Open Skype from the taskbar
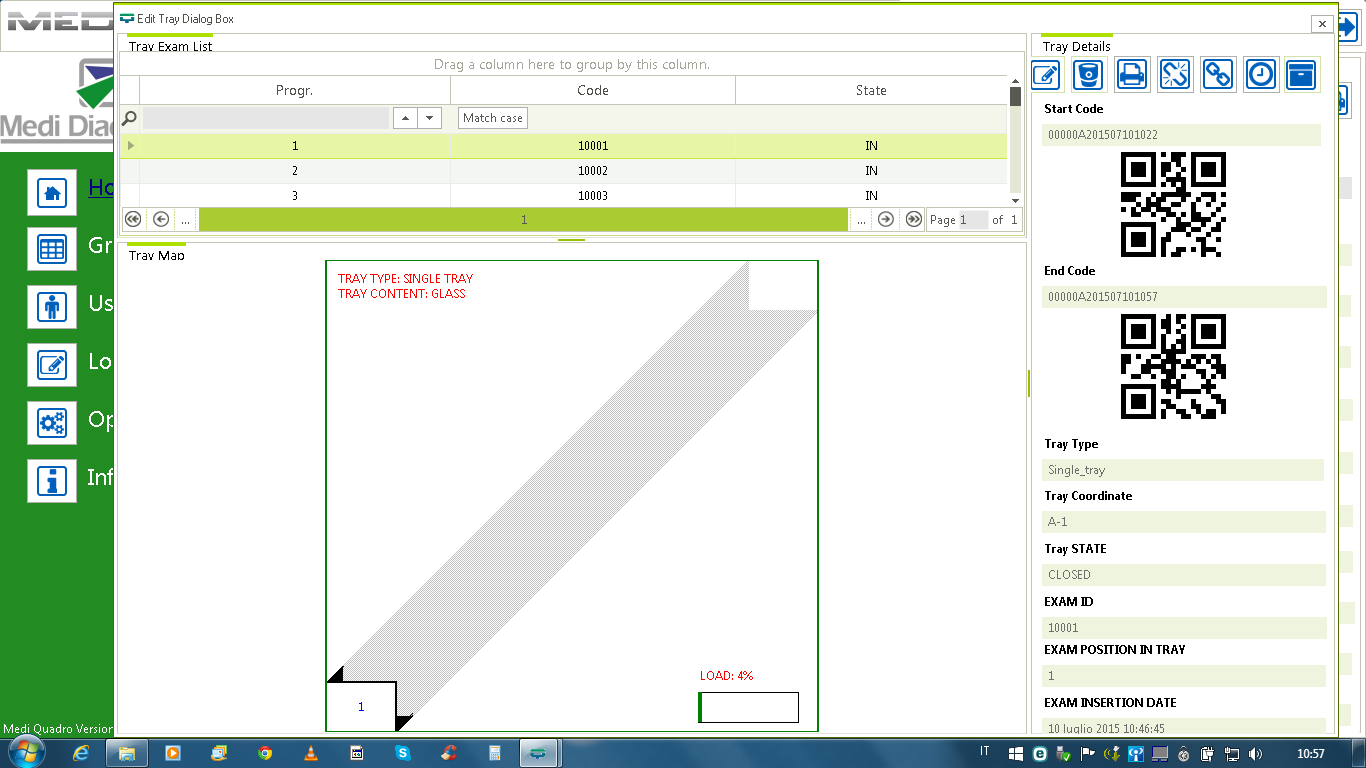Viewport: 1366px width, 768px height. coord(402,753)
